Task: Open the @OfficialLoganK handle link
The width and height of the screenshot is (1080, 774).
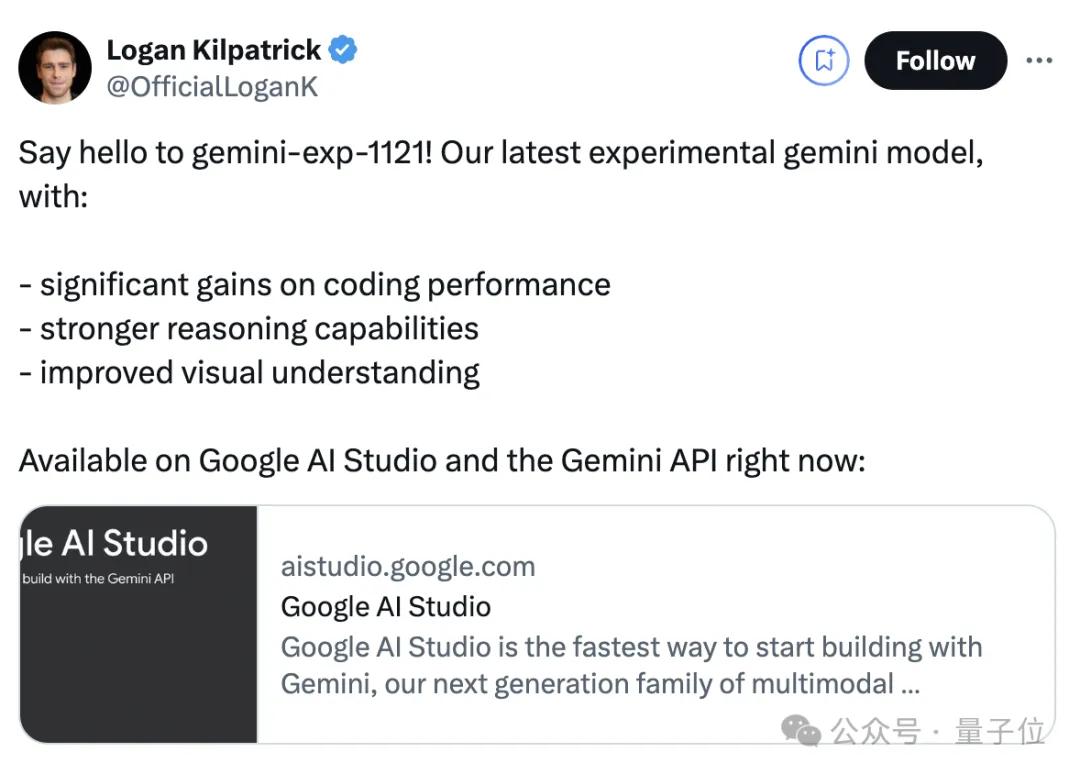Action: pyautogui.click(x=212, y=87)
